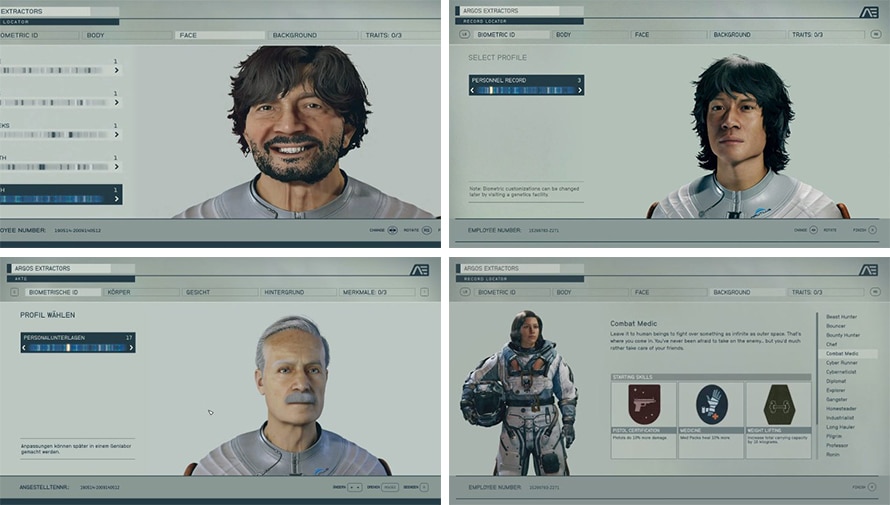This screenshot has height=505, width=890.
Task: Click the 'EKS' row slider bar
Action: pyautogui.click(x=54, y=134)
